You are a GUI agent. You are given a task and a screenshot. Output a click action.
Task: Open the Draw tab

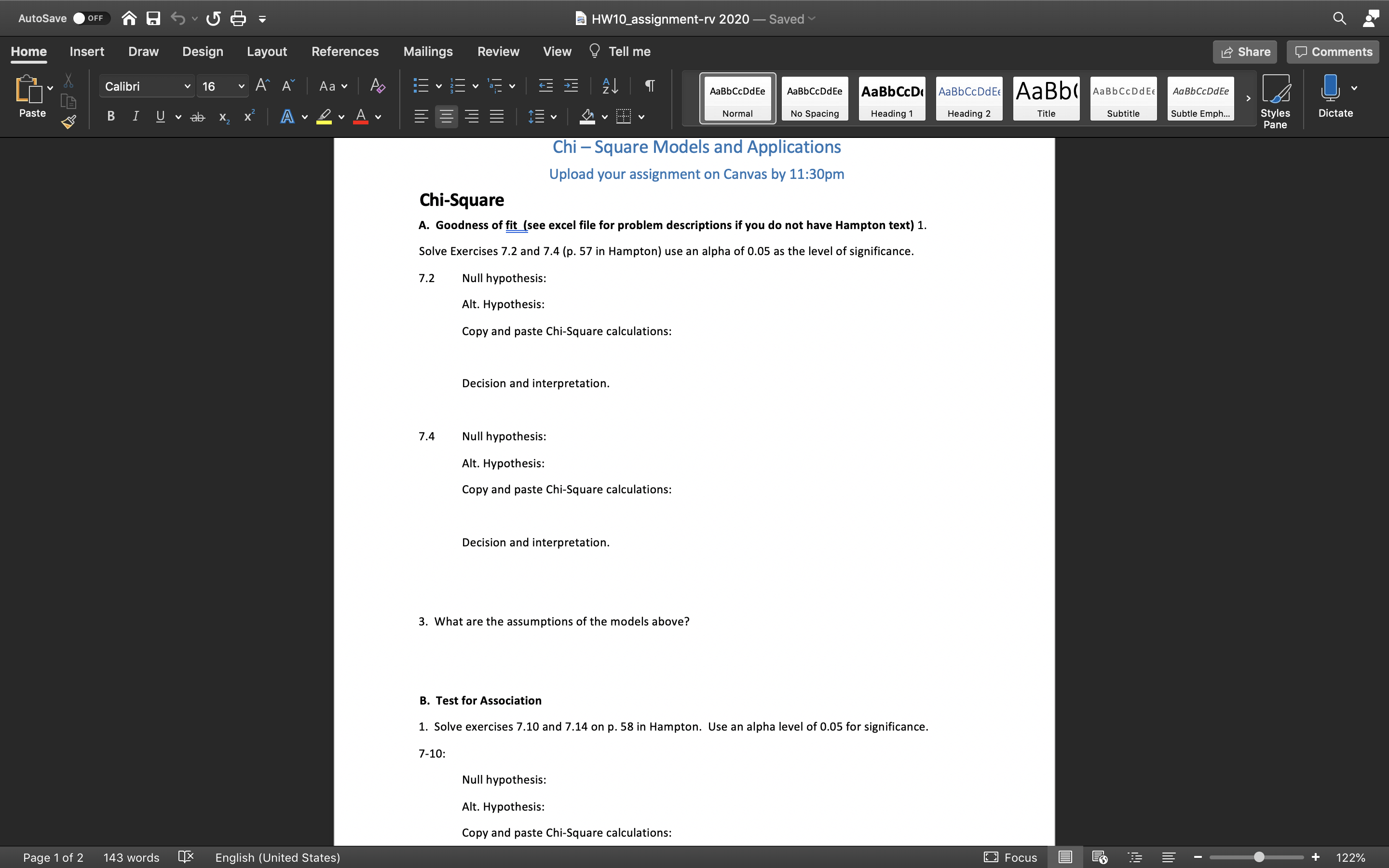144,52
